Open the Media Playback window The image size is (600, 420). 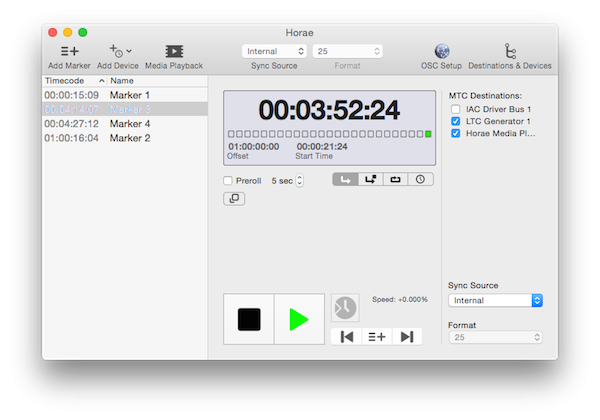coord(174,51)
